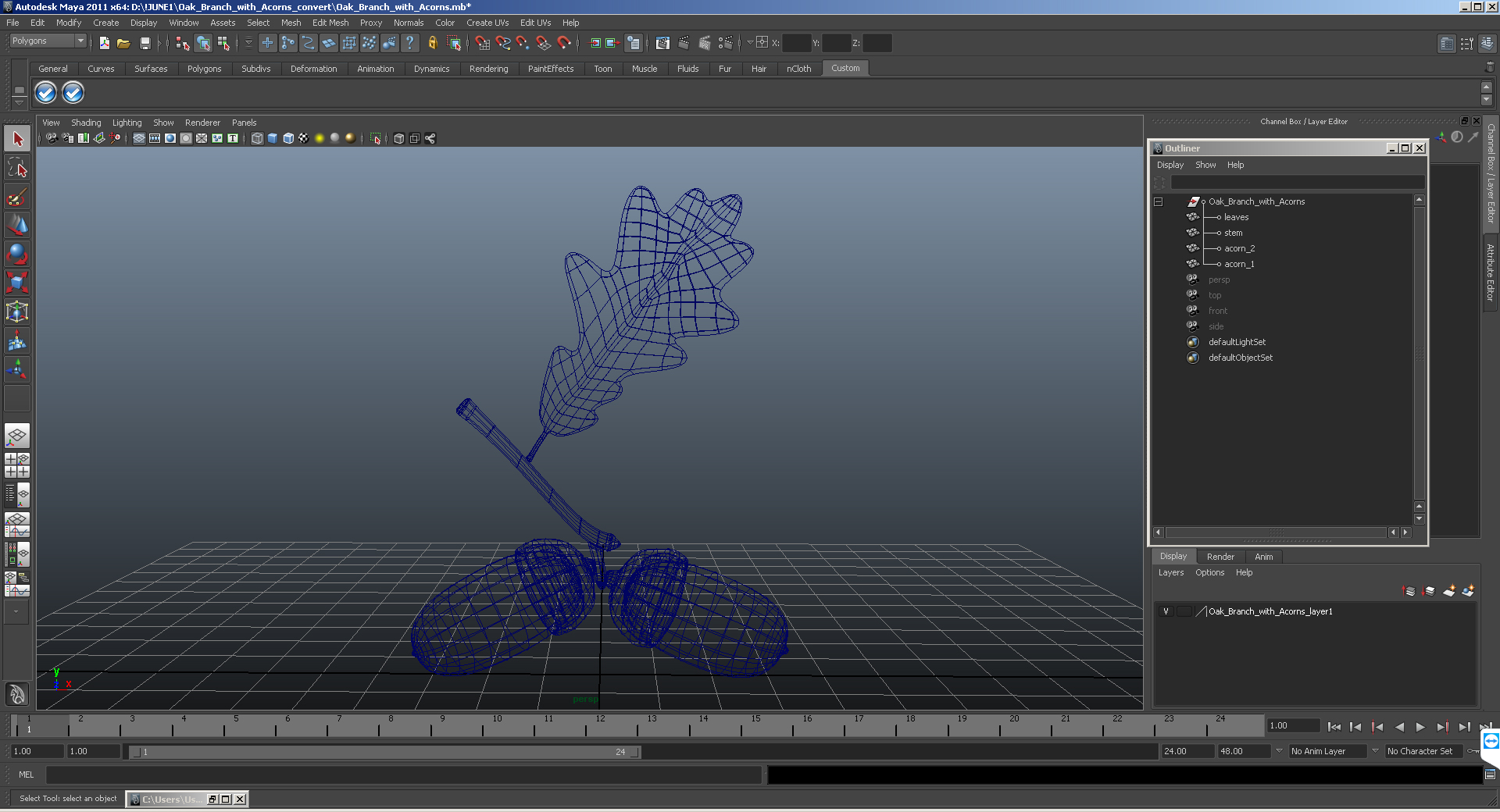The image size is (1500, 812).
Task: Open the Edit UVs menu
Action: click(x=535, y=23)
